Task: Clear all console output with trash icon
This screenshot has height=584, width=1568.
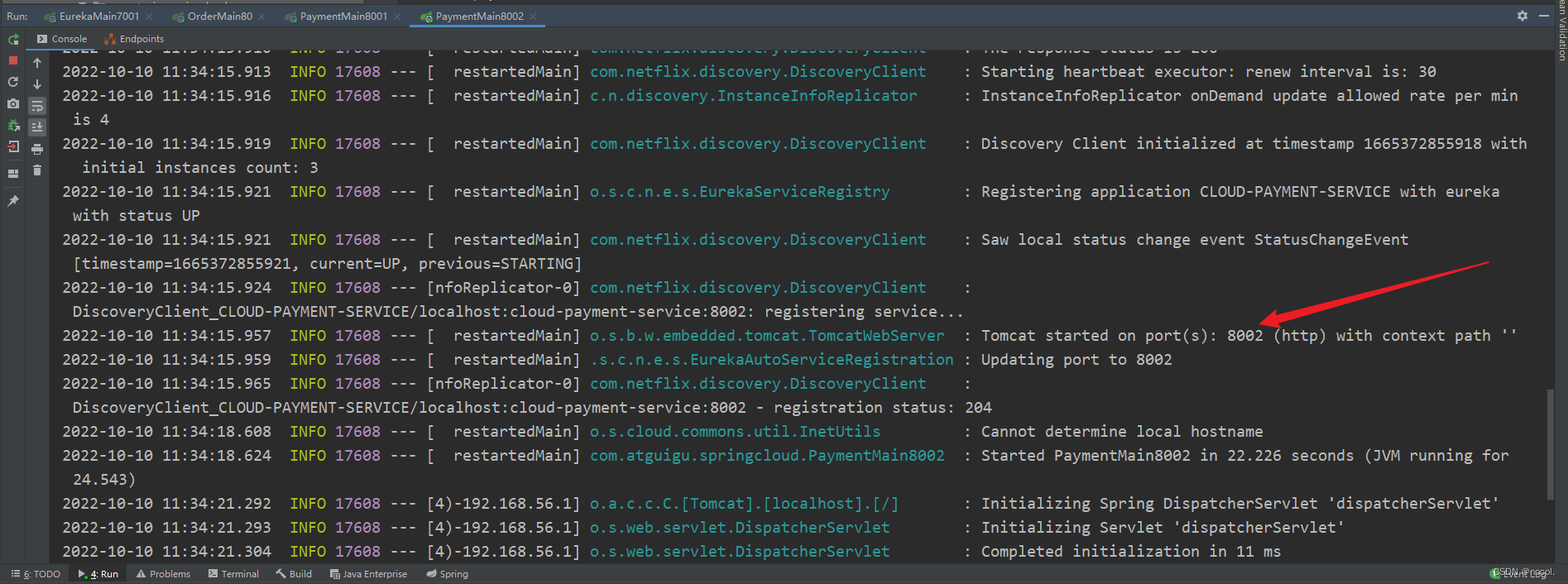Action: (x=37, y=170)
